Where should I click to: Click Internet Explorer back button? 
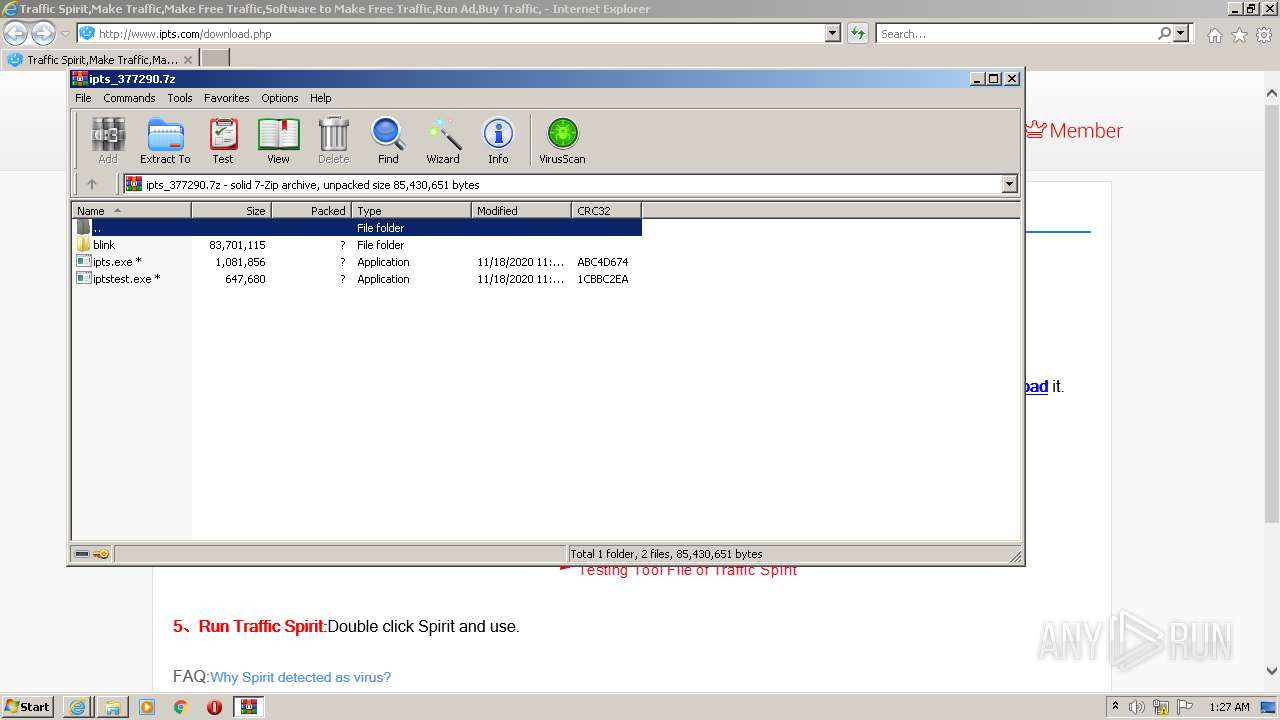(x=15, y=33)
